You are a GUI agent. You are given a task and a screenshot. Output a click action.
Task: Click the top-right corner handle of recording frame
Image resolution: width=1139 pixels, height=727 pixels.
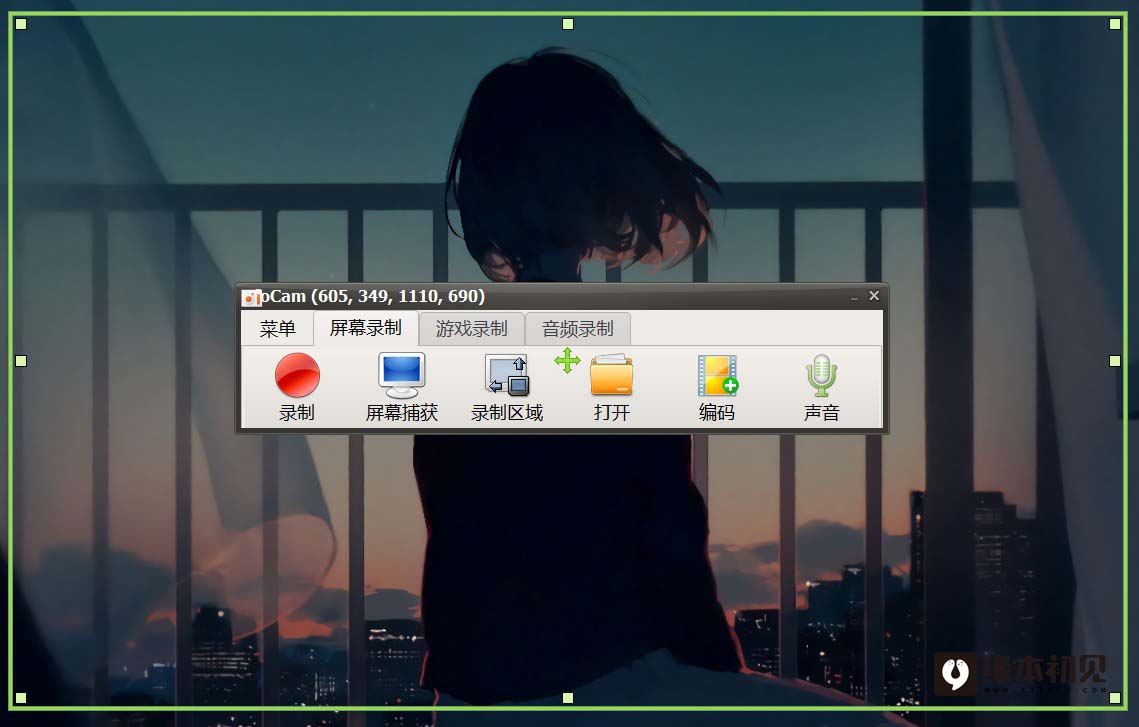tap(1115, 24)
